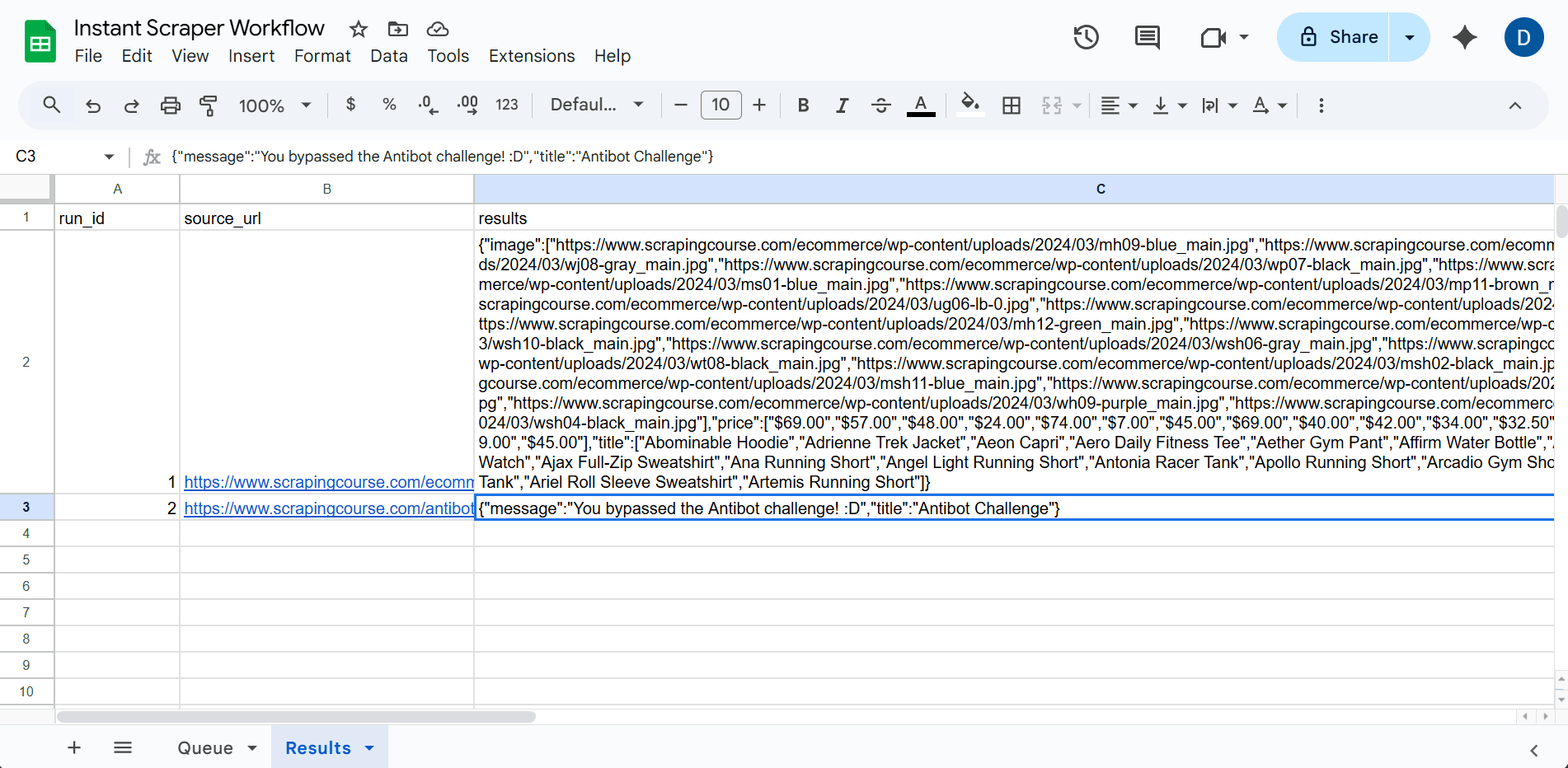Select the run_id header cell
The height and width of the screenshot is (768, 1568).
pyautogui.click(x=117, y=218)
